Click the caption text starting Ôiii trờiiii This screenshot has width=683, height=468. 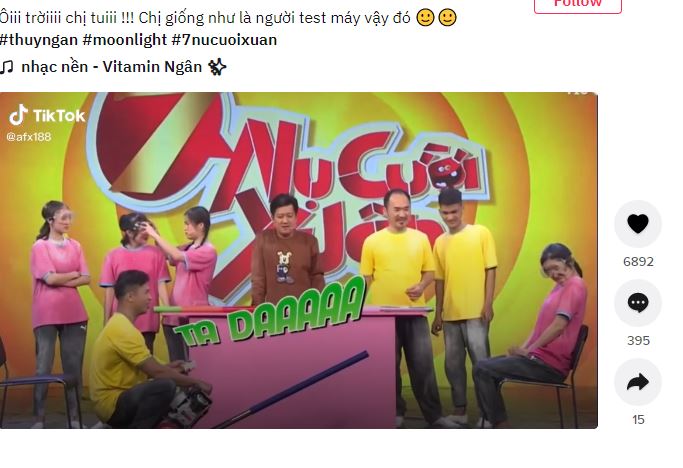[x=206, y=18]
